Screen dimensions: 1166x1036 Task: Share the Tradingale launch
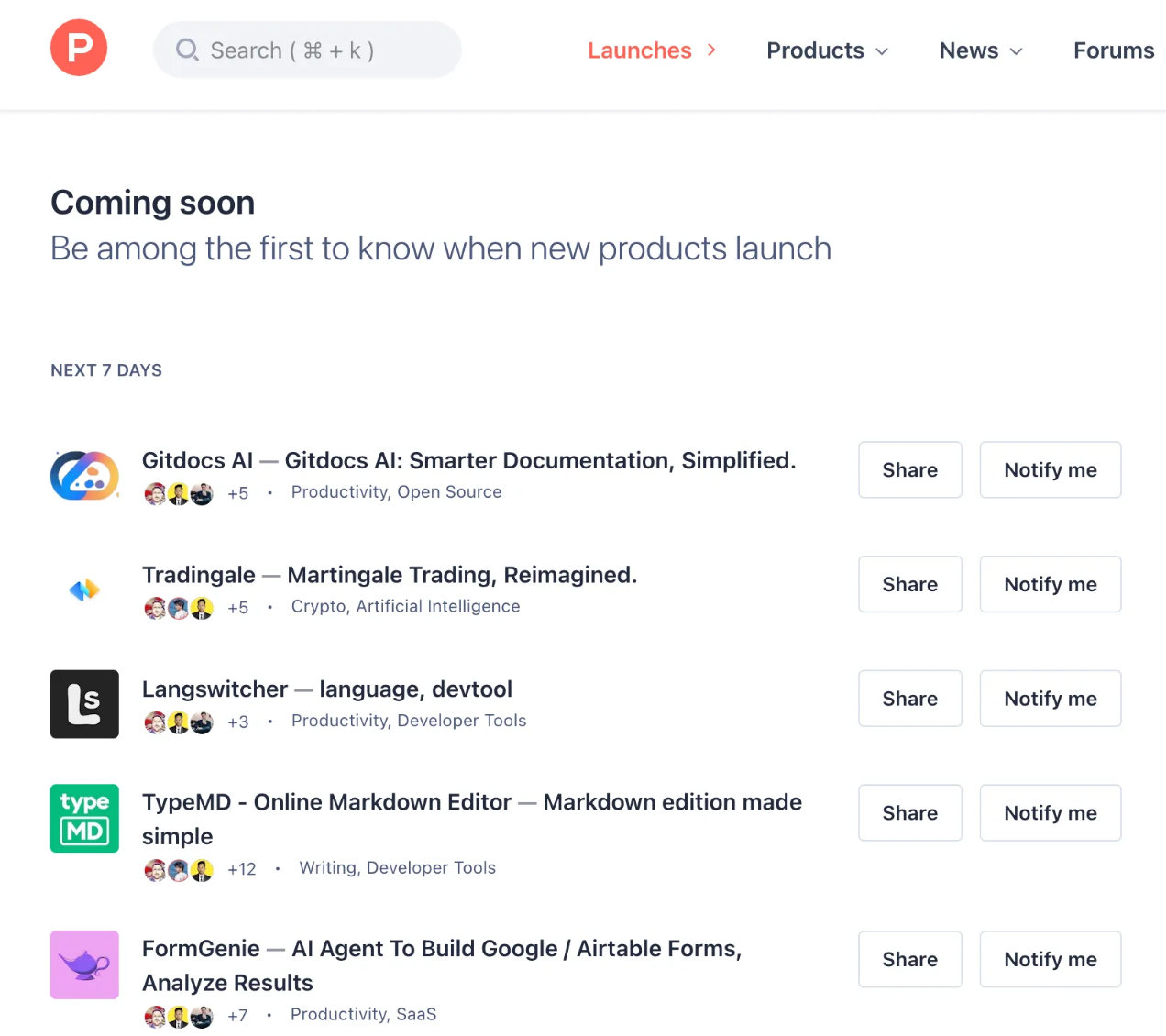(x=910, y=584)
